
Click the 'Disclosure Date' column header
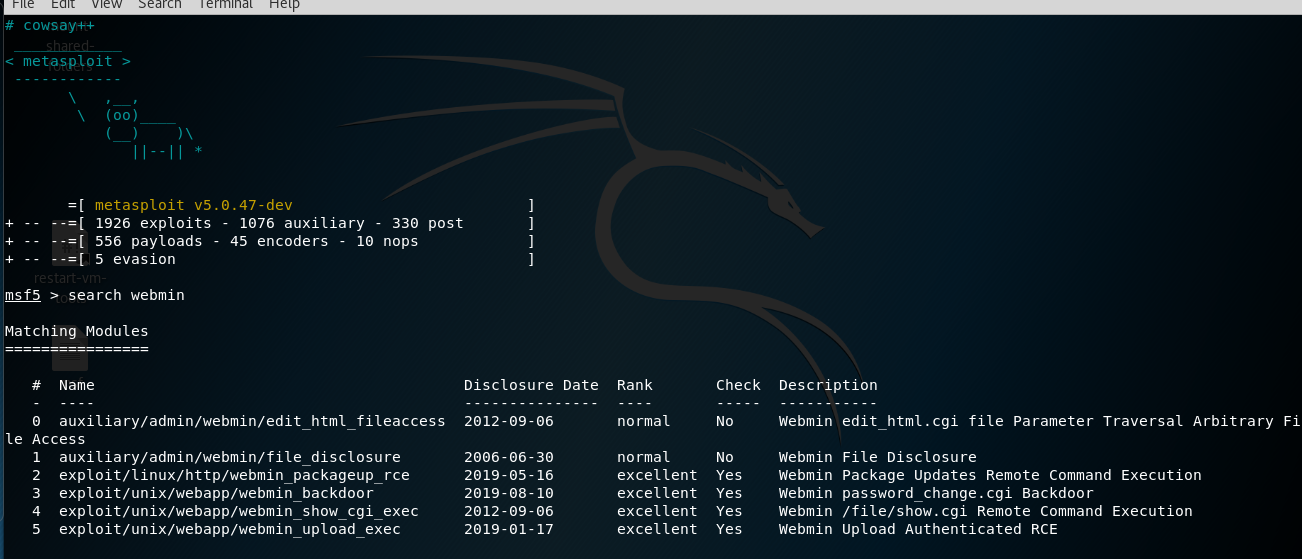(x=531, y=386)
